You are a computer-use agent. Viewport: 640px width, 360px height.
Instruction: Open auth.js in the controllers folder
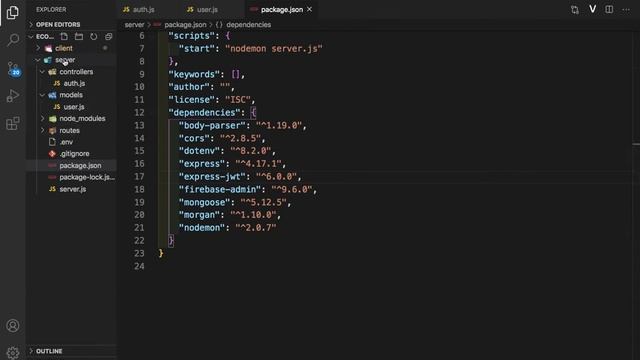pyautogui.click(x=74, y=83)
